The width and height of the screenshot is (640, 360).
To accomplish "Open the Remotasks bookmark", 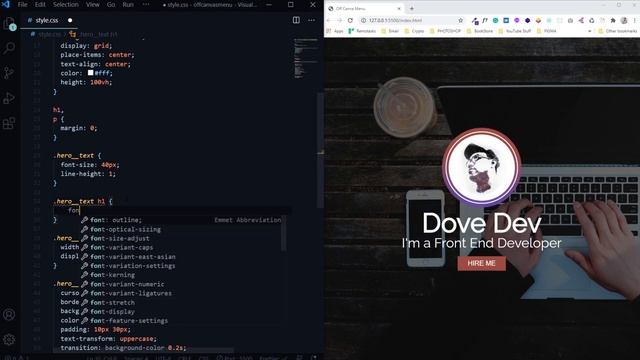I will [362, 31].
